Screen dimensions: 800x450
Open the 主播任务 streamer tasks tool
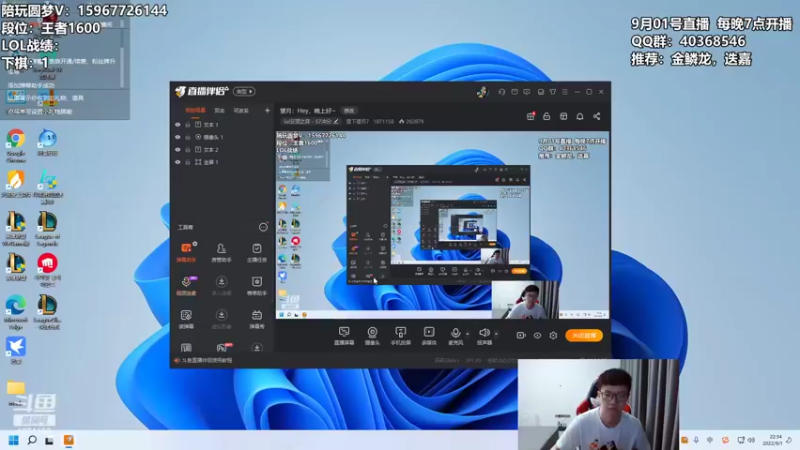point(257,252)
